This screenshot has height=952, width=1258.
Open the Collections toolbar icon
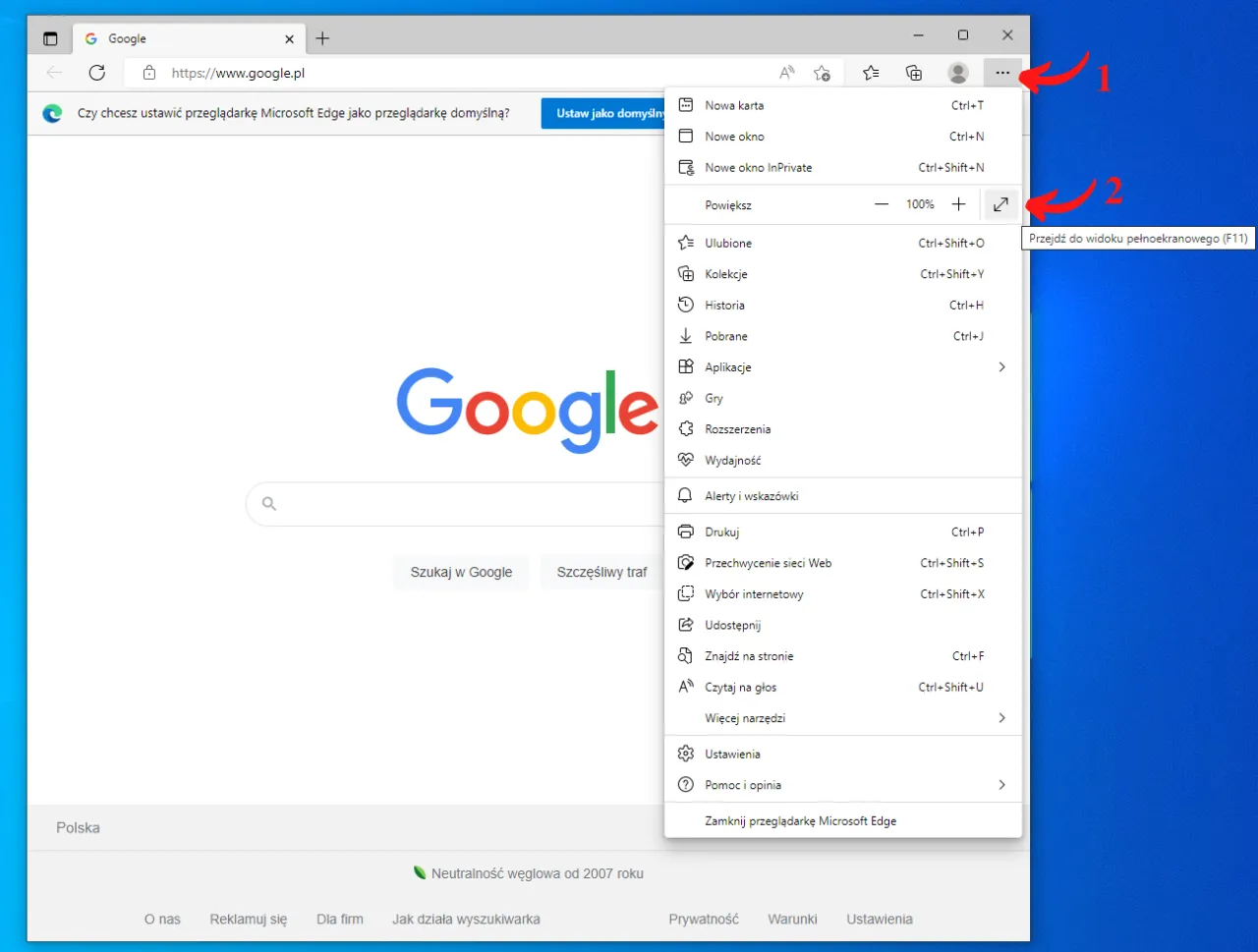click(914, 73)
